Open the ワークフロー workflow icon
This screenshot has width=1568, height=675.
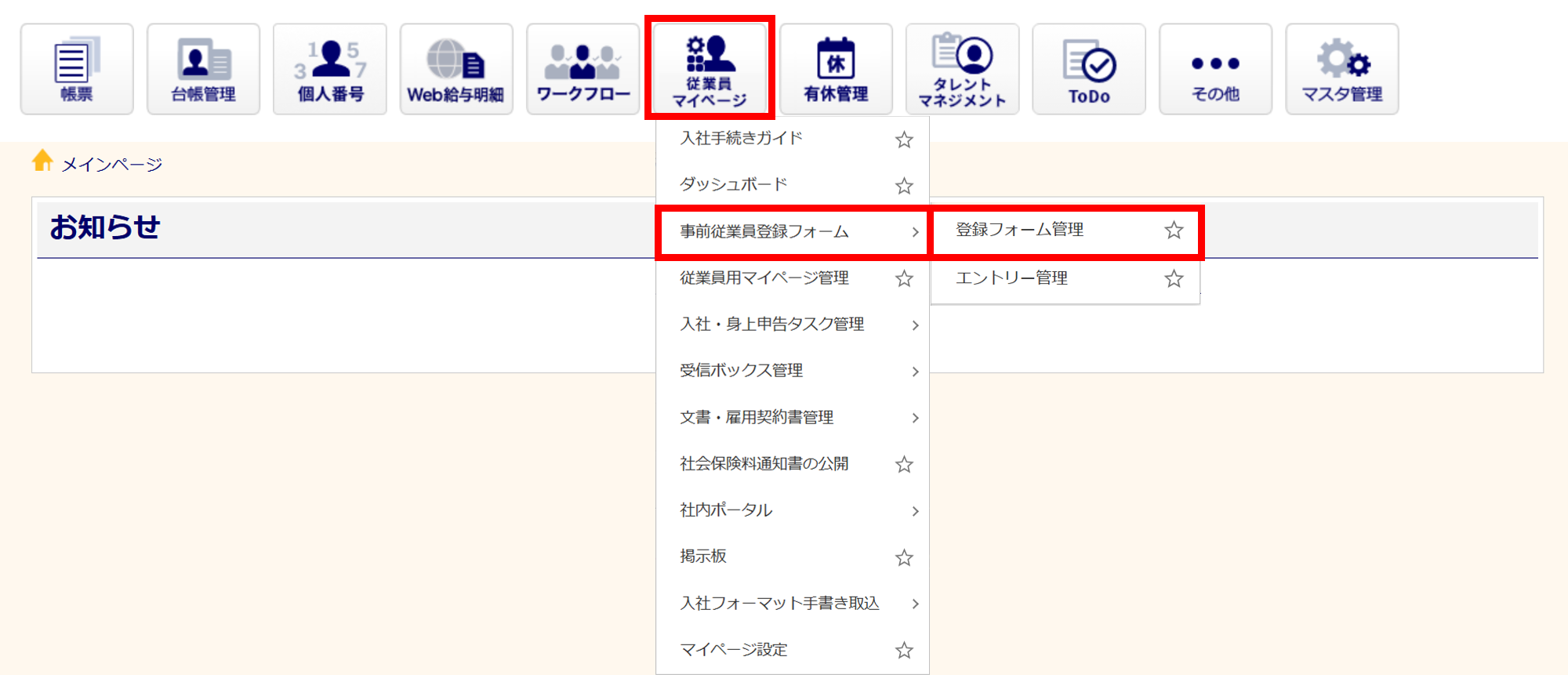pyautogui.click(x=583, y=69)
